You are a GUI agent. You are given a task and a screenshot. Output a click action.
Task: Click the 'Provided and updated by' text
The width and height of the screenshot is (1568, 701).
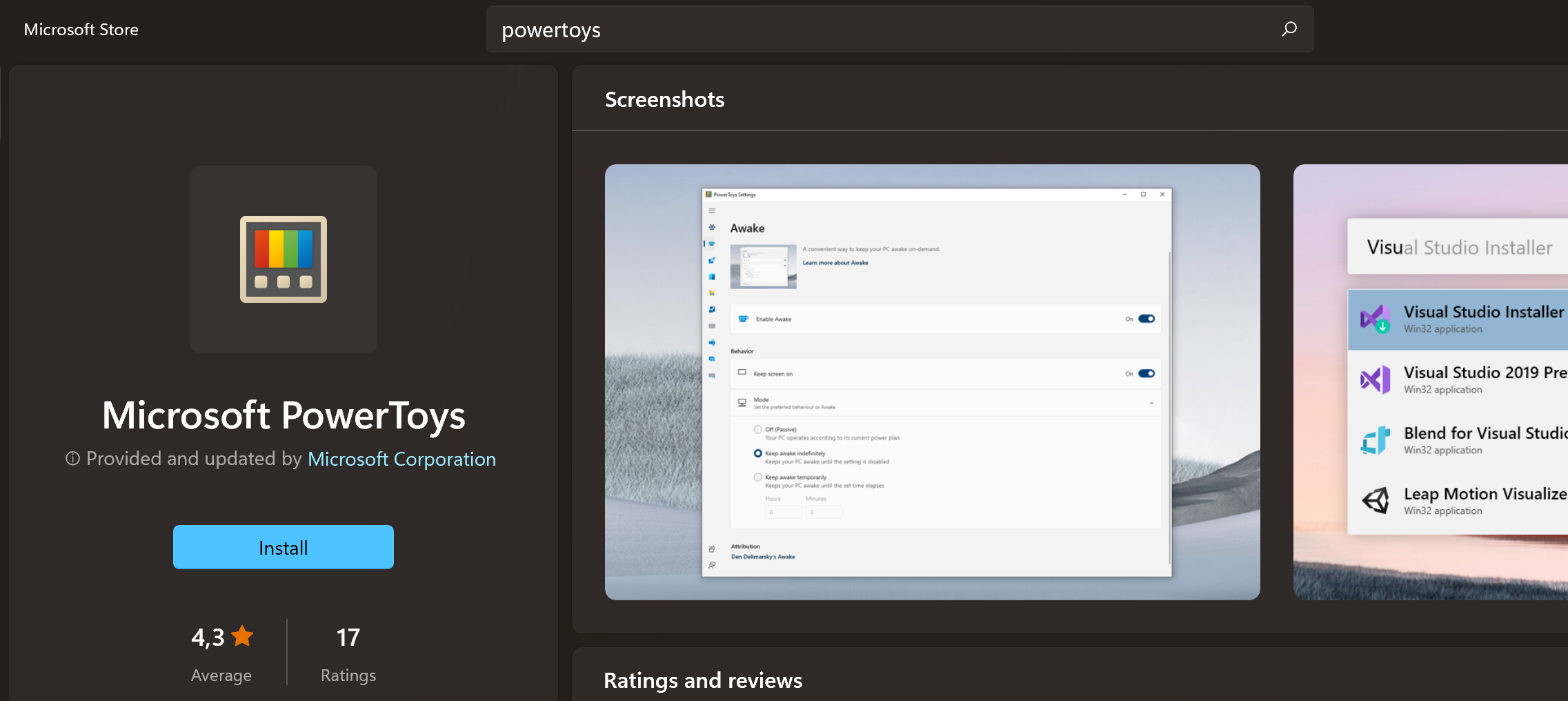coord(194,459)
